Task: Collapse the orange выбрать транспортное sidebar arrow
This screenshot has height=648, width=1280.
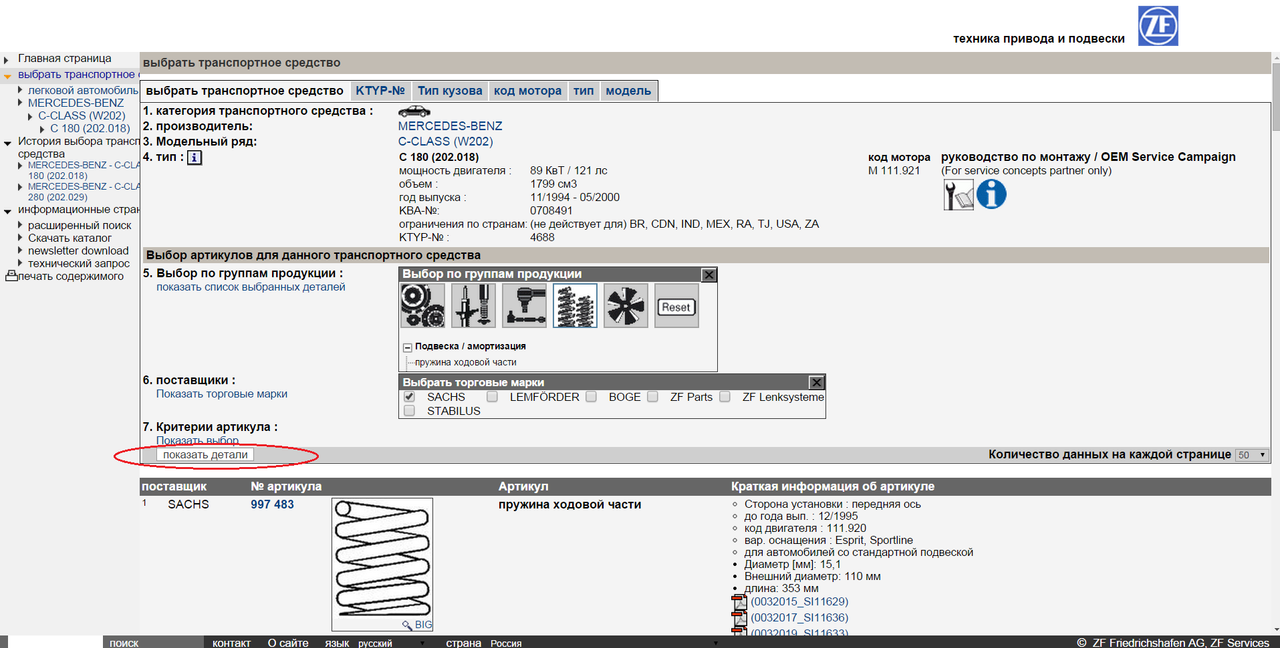Action: click(x=7, y=75)
